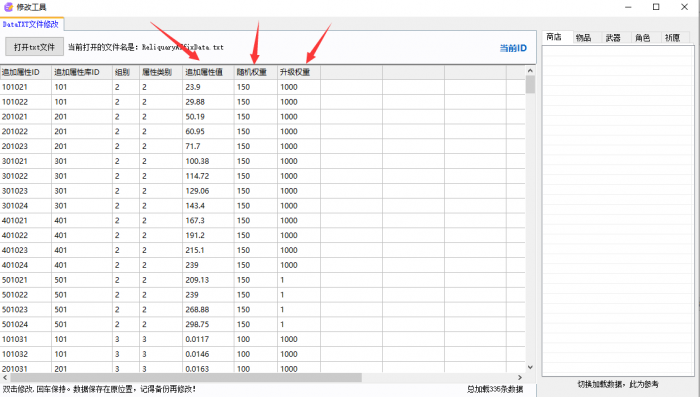
Task: Open the DataTXT文件修改 tab
Action: point(31,24)
